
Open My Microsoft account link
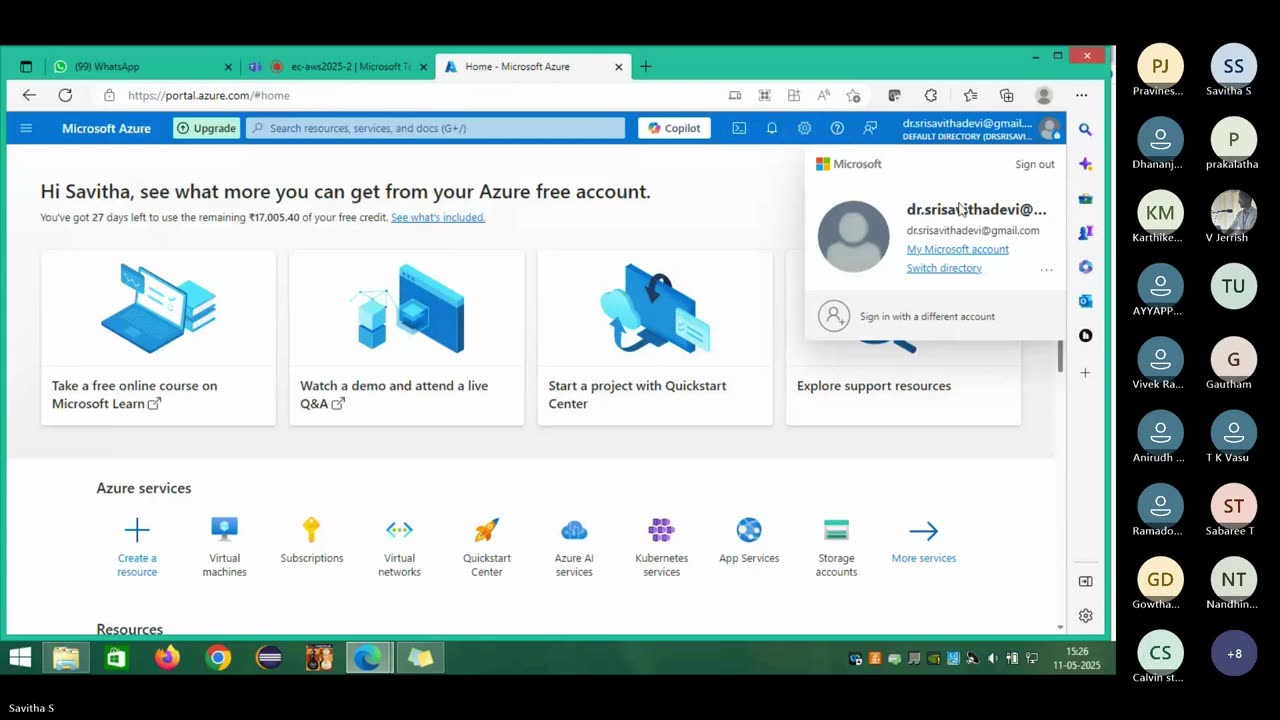pos(957,249)
